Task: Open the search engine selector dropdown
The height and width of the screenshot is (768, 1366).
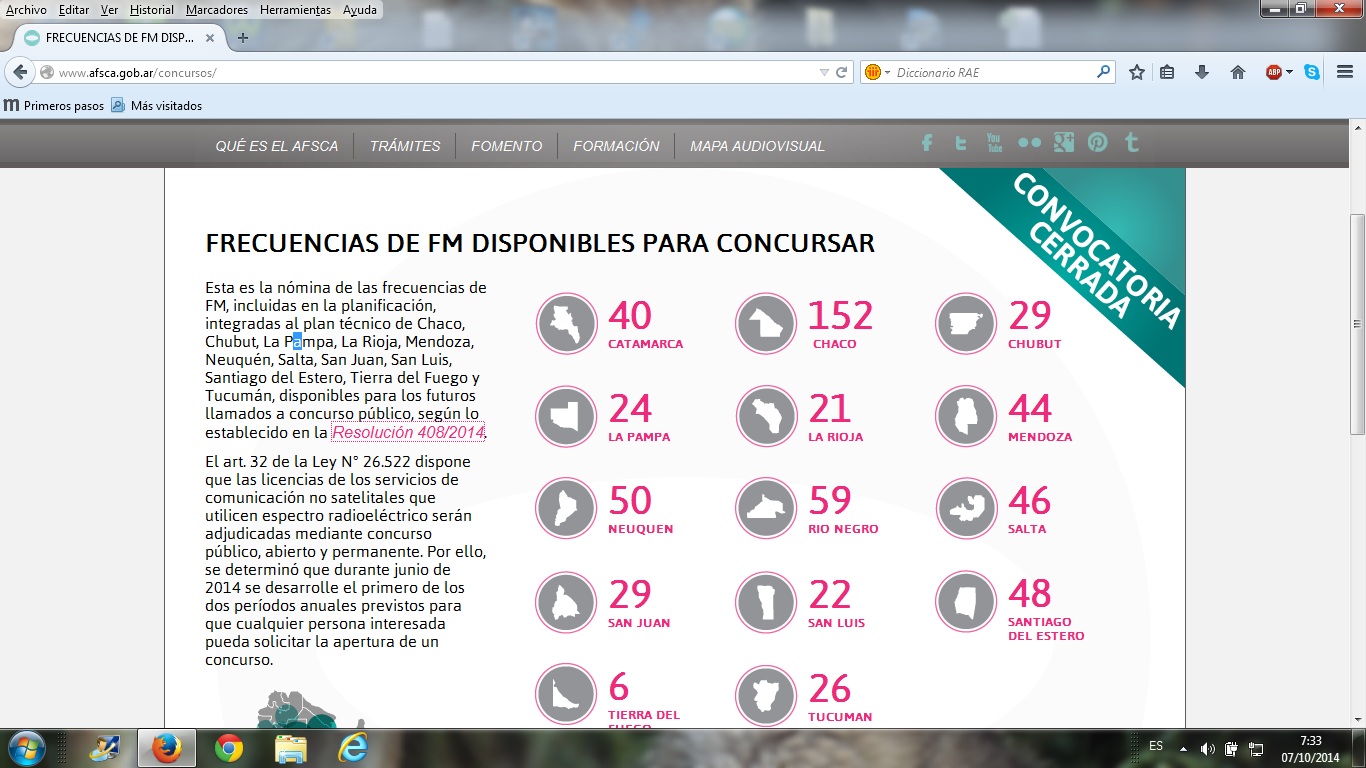Action: click(x=875, y=72)
